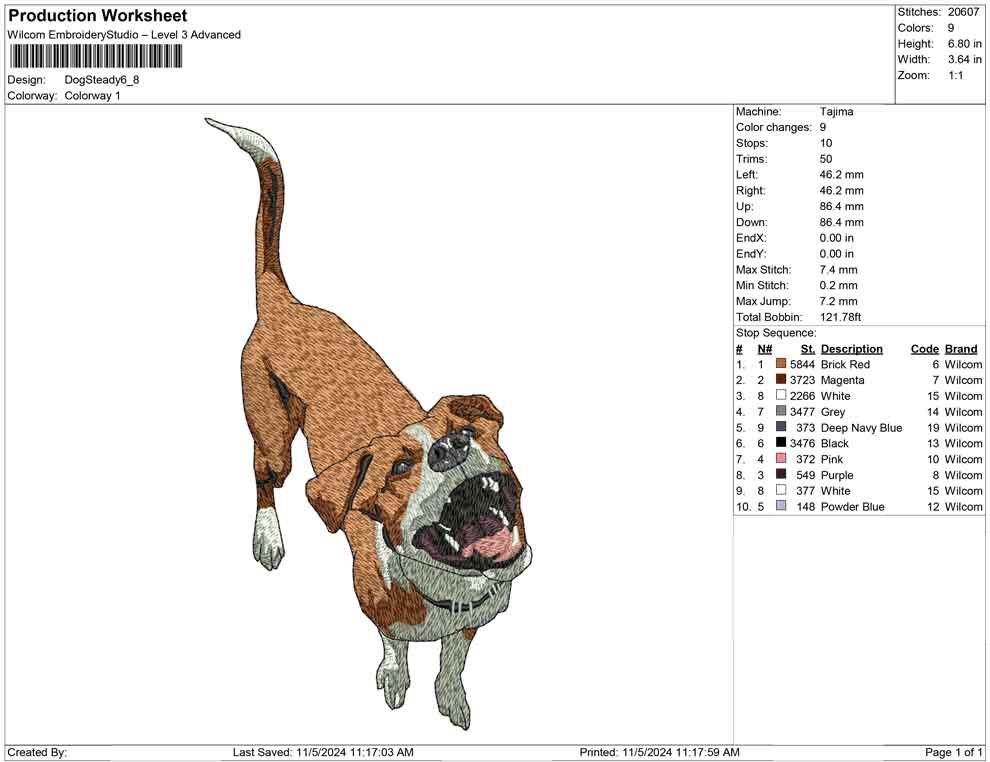This screenshot has width=990, height=762.
Task: Click the Min Stitch value '0.2 mm'
Action: pos(838,285)
